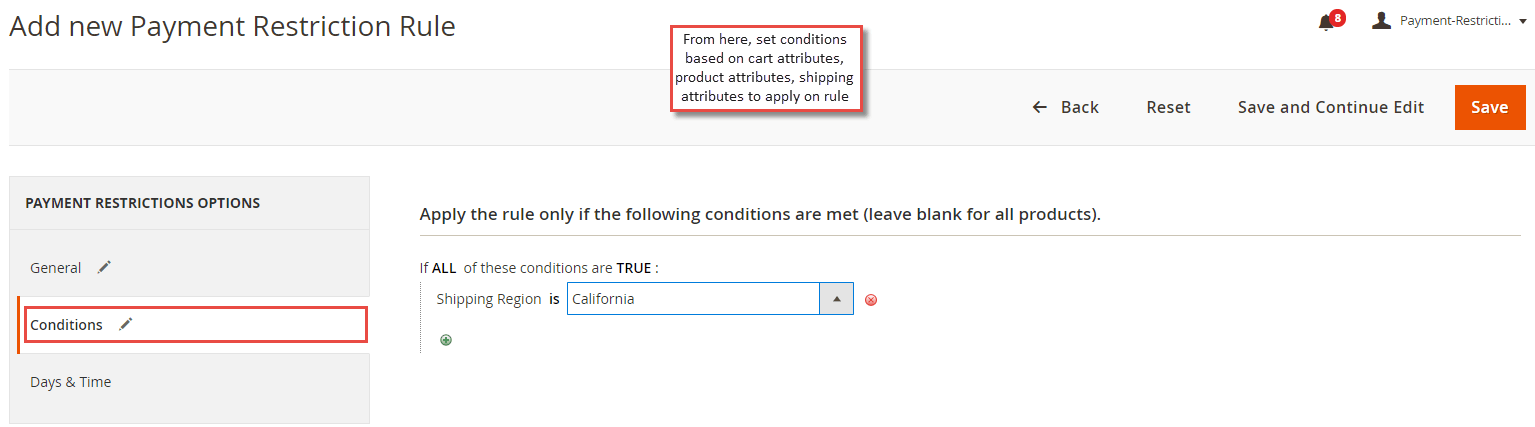Change the TRUE condition value
The width and height of the screenshot is (1535, 427).
(x=634, y=268)
